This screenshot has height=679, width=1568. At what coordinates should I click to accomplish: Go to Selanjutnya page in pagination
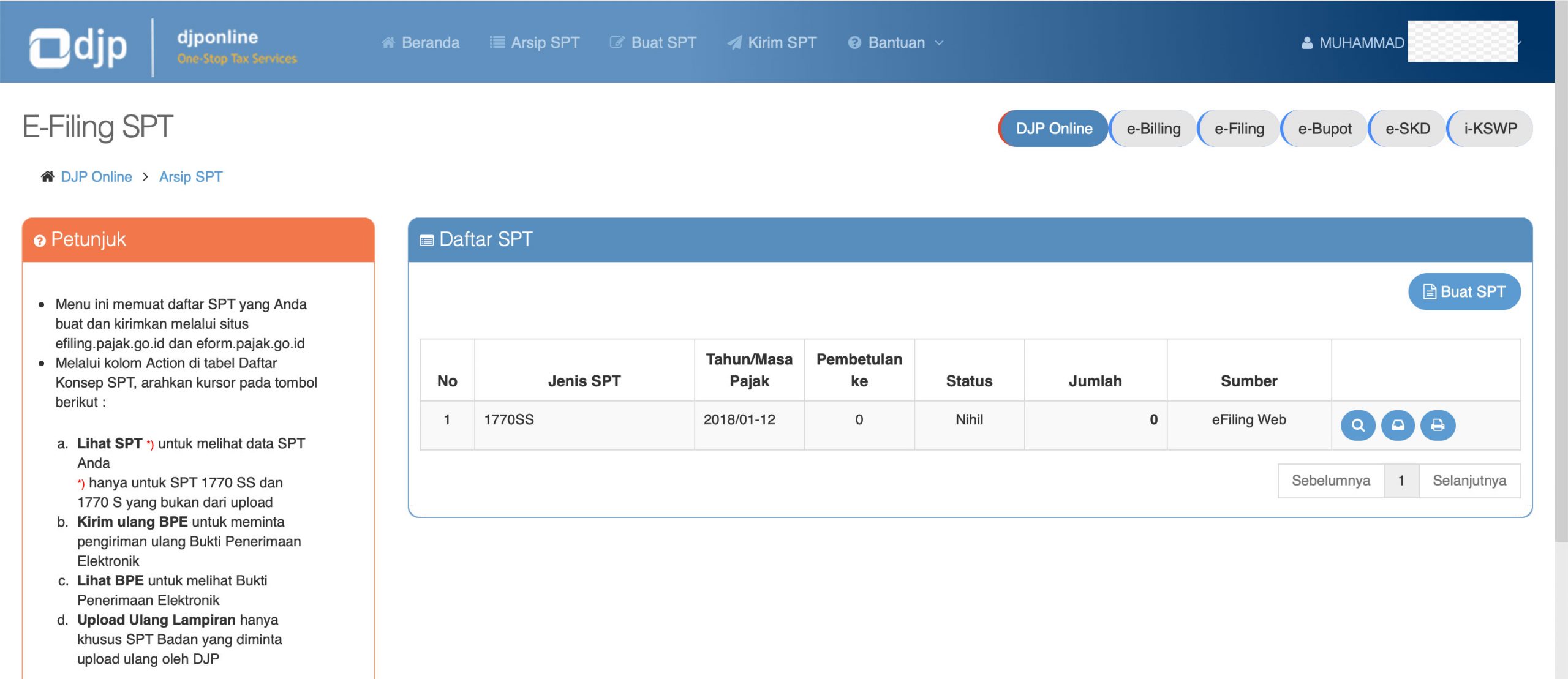coord(1469,481)
